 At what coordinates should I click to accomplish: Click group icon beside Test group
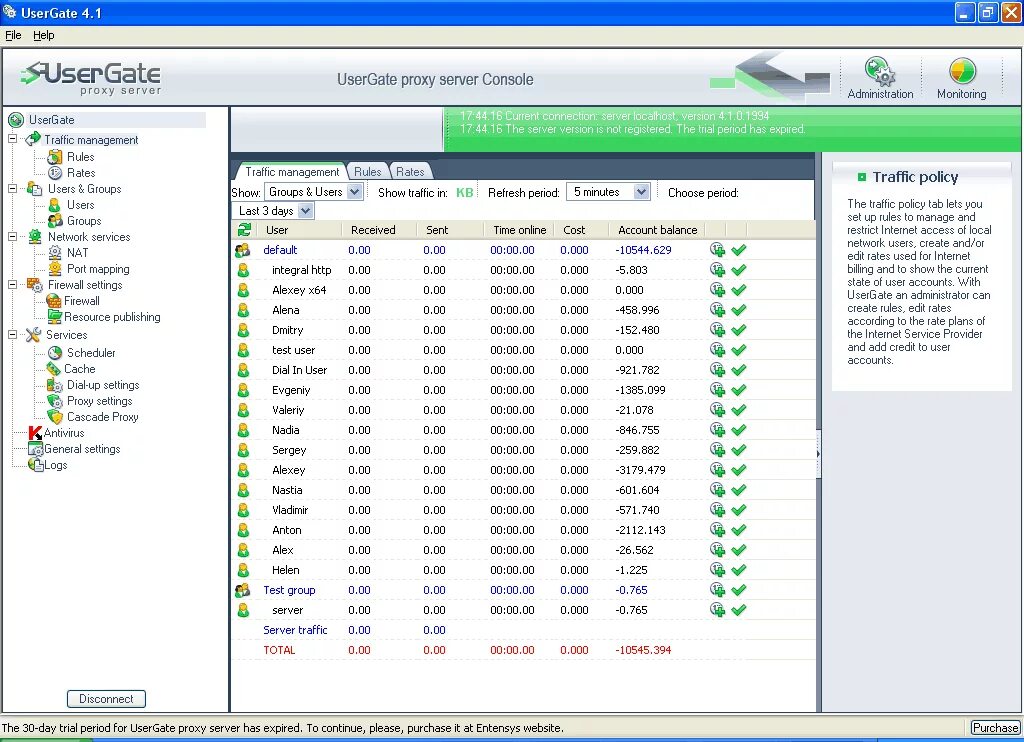coord(242,590)
